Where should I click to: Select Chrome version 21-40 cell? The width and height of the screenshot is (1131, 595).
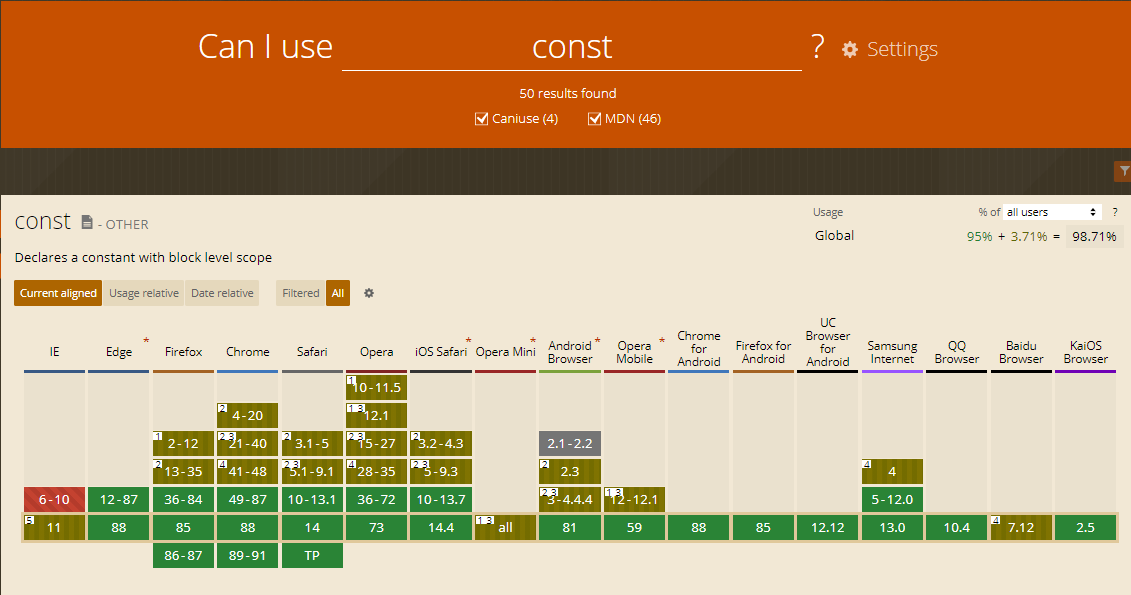(247, 444)
